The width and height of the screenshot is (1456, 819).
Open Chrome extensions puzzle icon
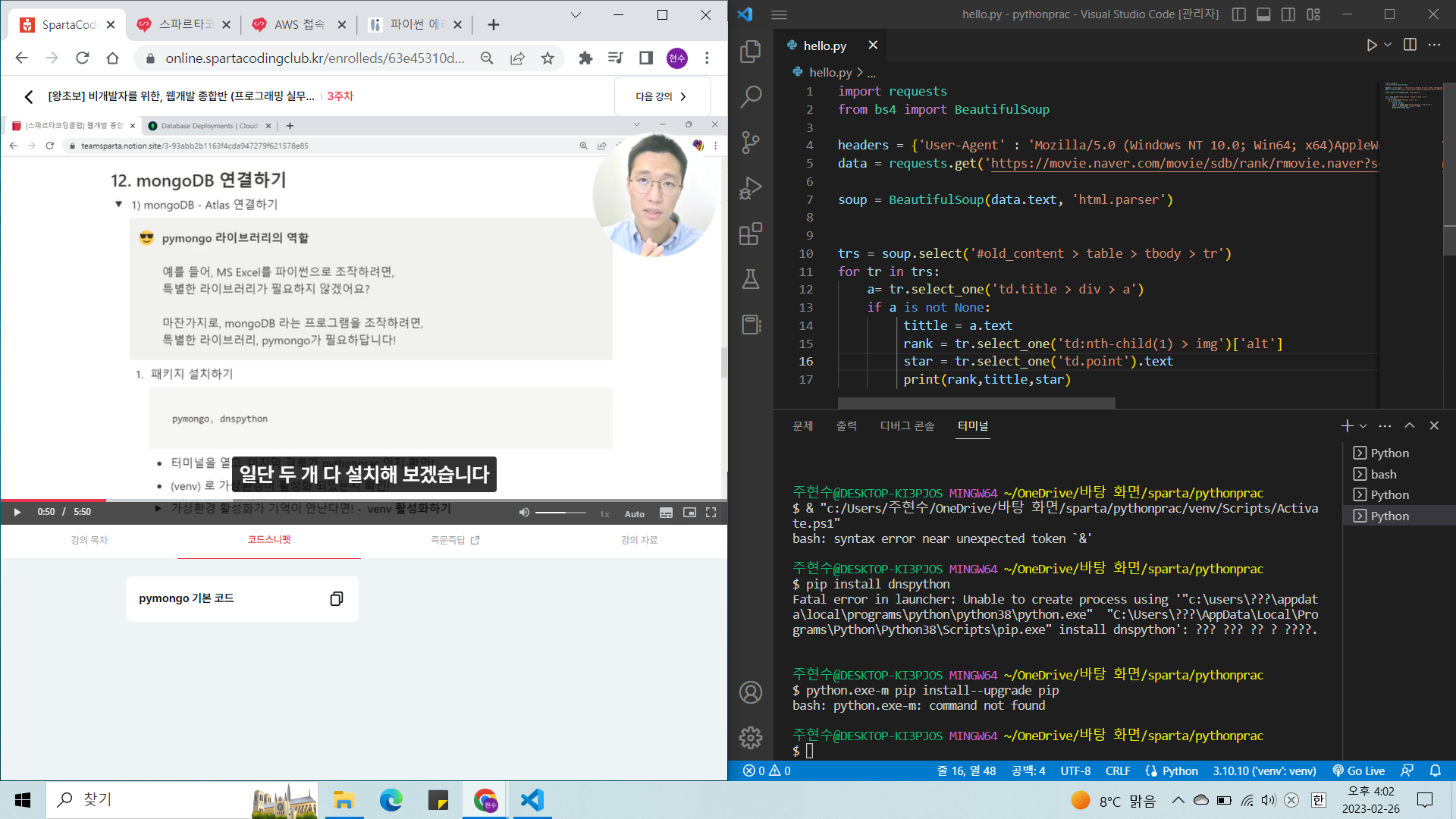pyautogui.click(x=585, y=58)
